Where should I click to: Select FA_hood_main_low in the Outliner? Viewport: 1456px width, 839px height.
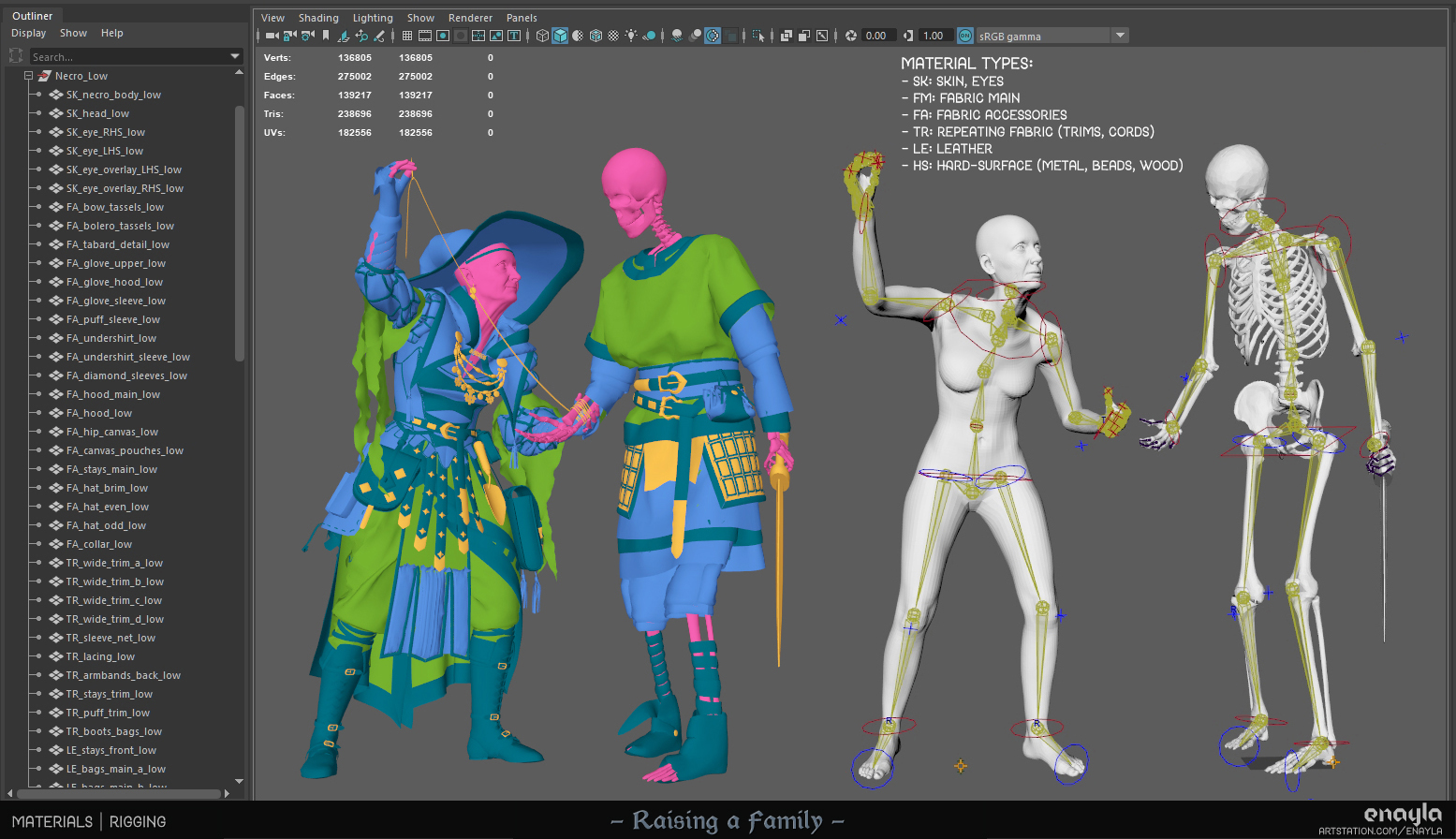tap(112, 394)
